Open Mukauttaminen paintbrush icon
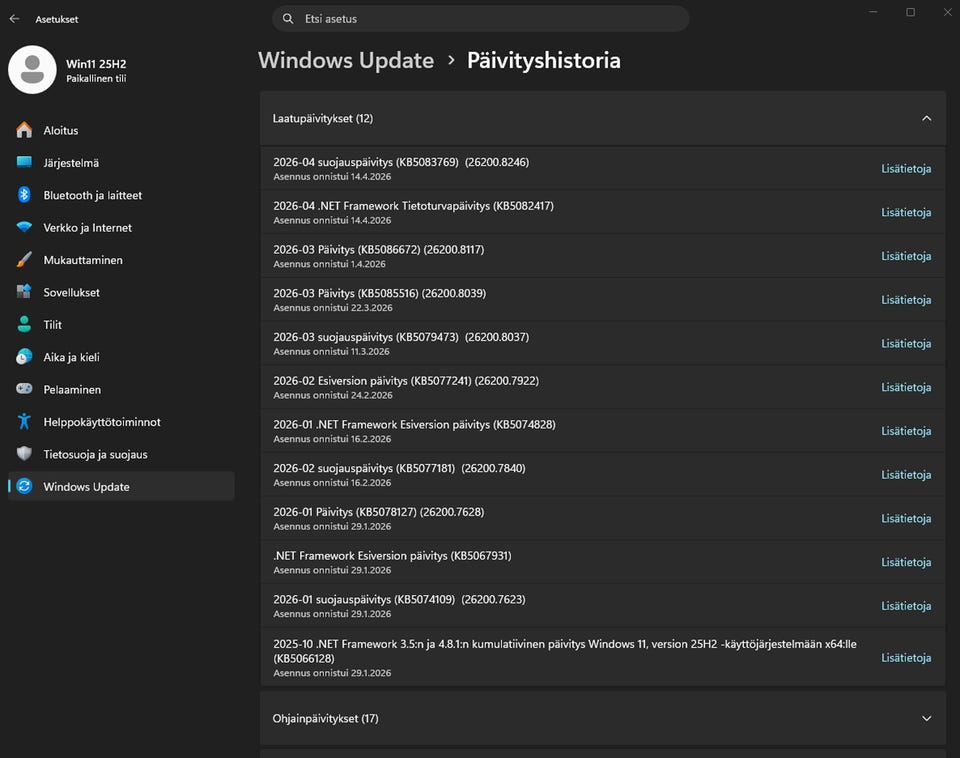Viewport: 960px width, 758px height. tap(24, 260)
